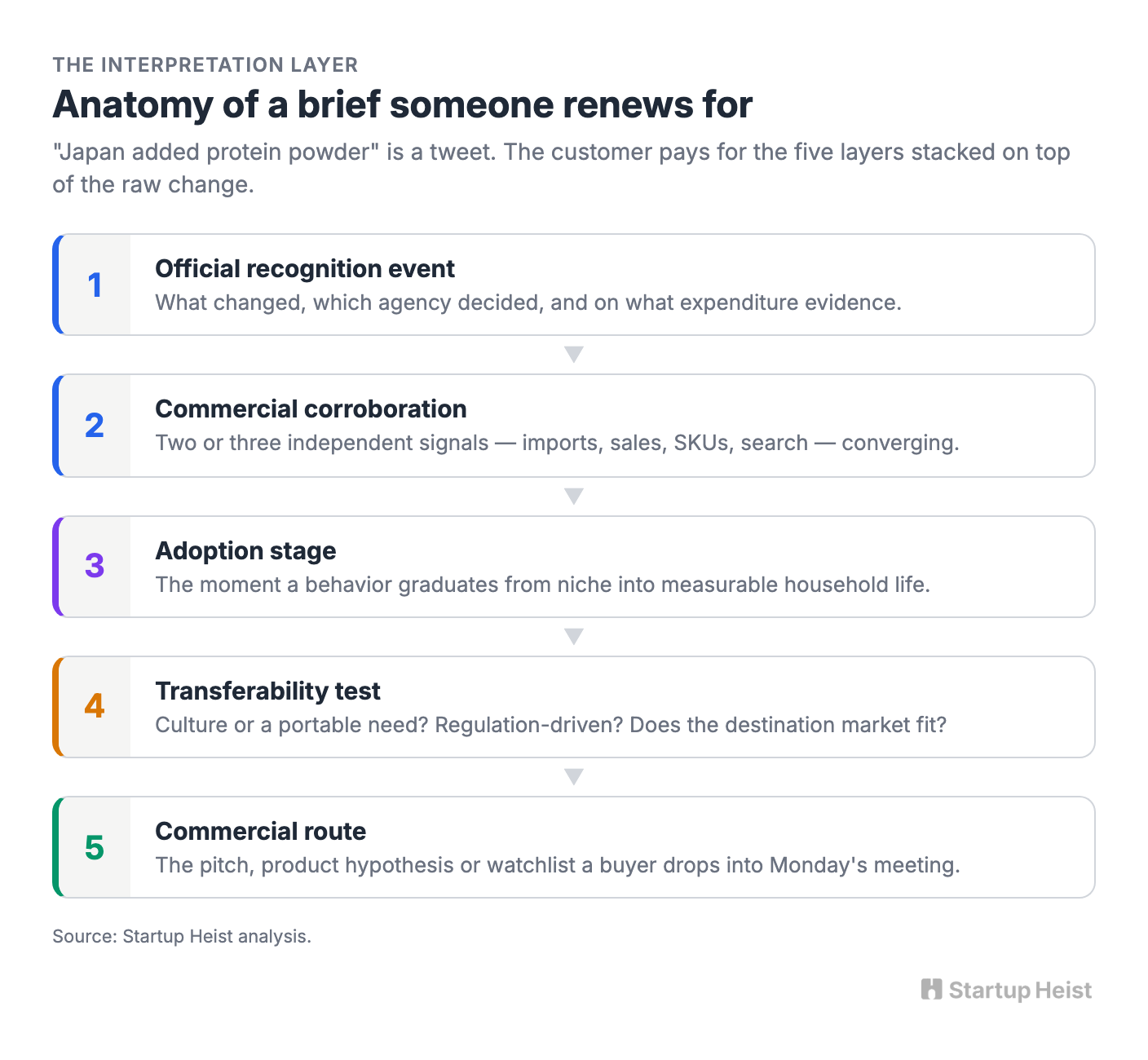
Task: Select the Commercial route heading
Action: (260, 831)
